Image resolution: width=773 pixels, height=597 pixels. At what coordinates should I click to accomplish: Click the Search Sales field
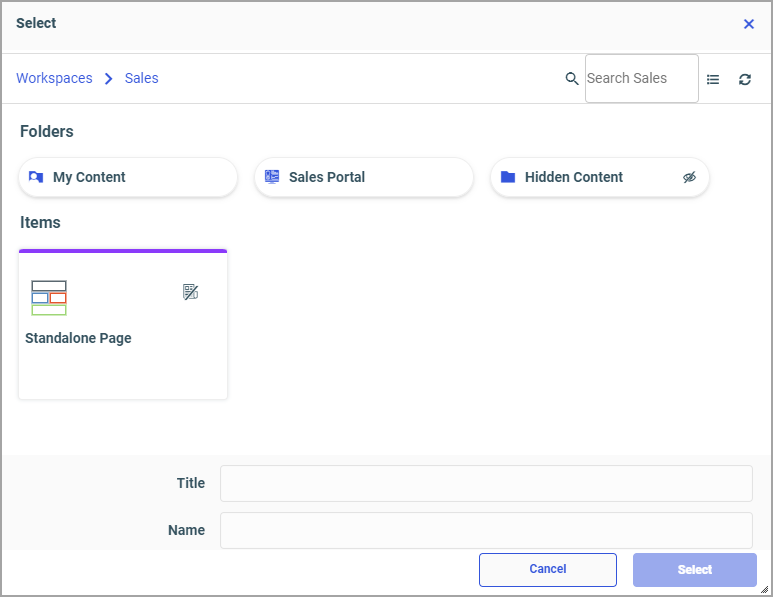click(x=641, y=79)
